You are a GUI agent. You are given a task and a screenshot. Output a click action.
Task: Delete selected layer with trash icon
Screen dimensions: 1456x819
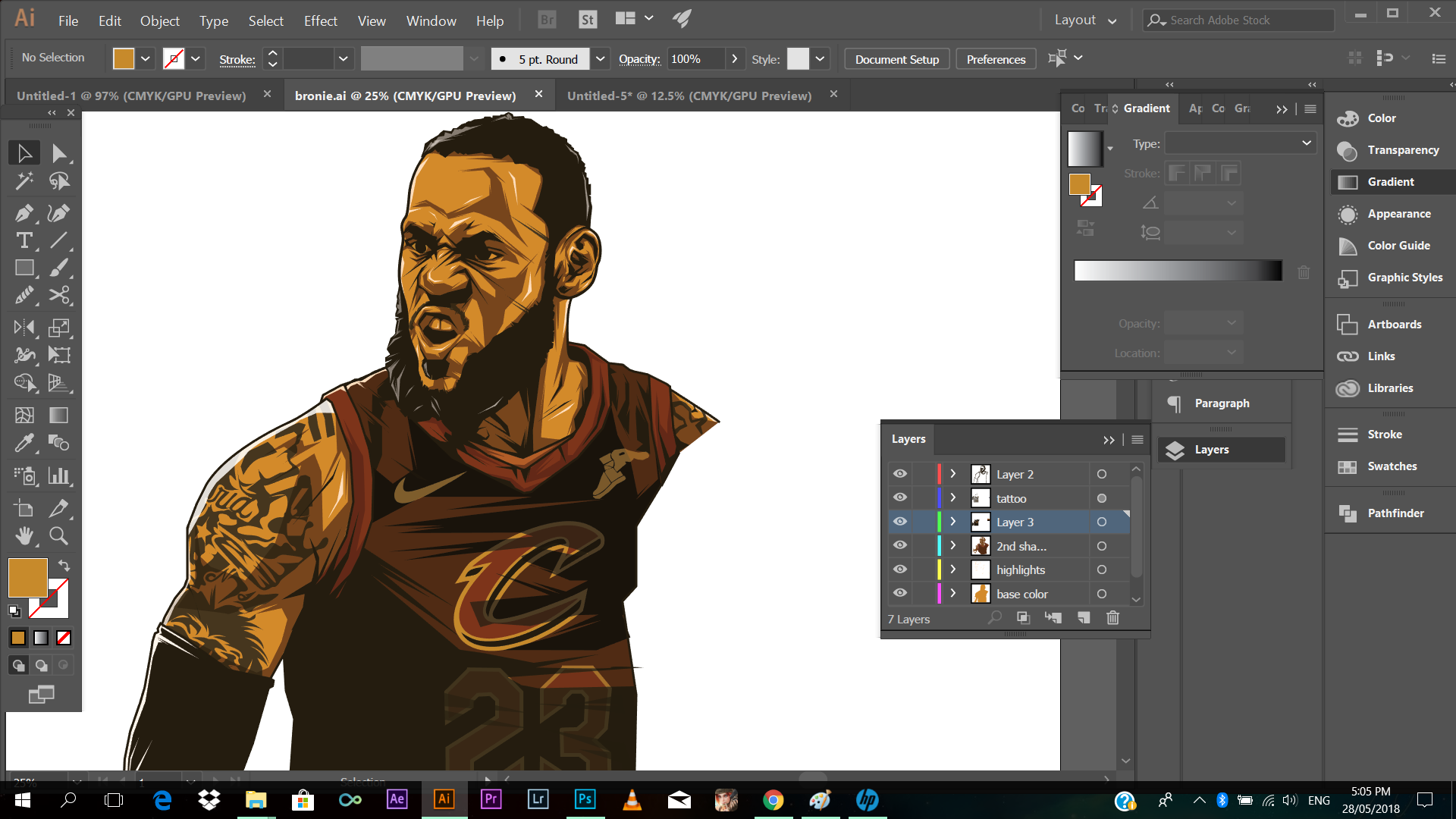point(1112,618)
